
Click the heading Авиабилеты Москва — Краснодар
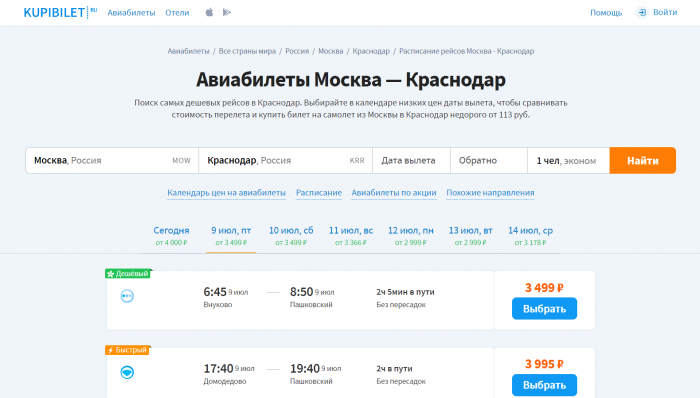coord(350,80)
